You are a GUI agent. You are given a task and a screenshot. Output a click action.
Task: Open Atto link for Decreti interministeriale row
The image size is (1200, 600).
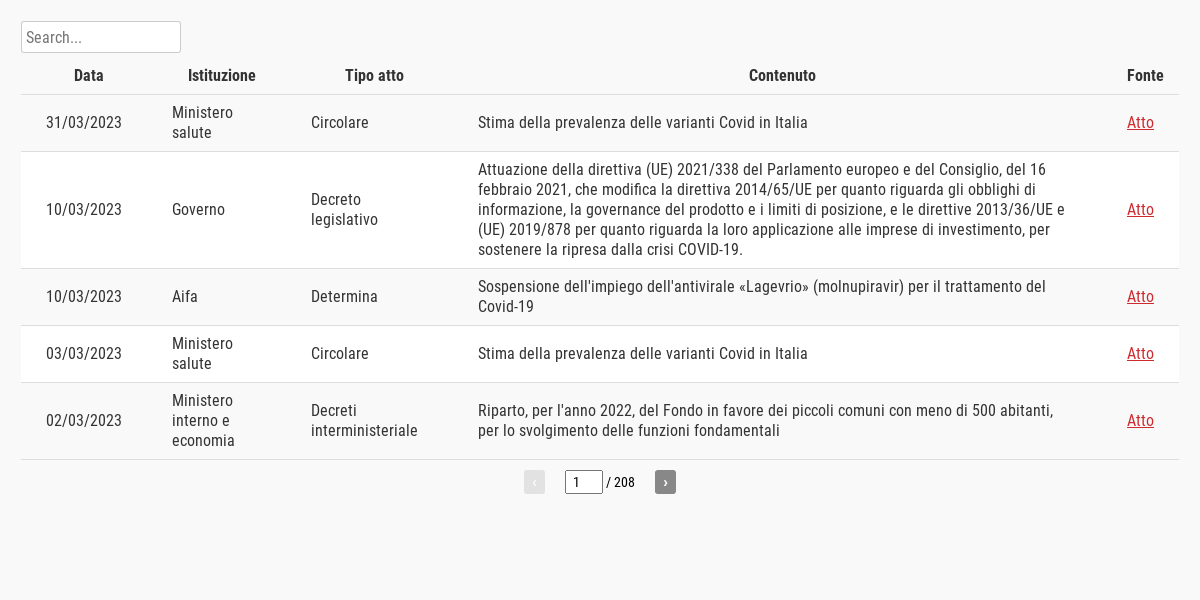point(1140,421)
